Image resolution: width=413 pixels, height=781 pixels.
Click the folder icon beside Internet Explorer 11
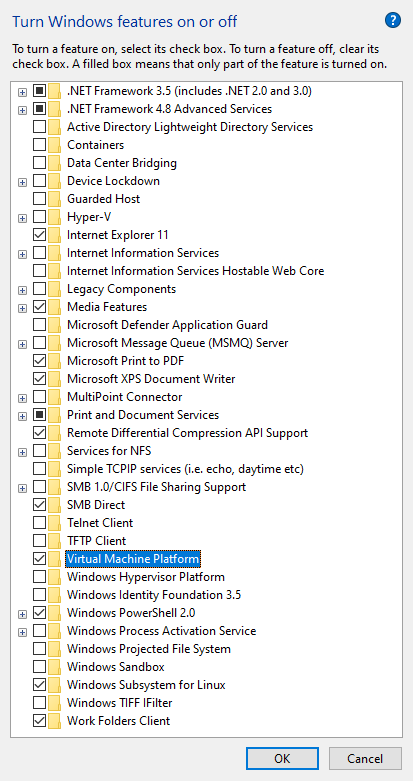pos(55,235)
